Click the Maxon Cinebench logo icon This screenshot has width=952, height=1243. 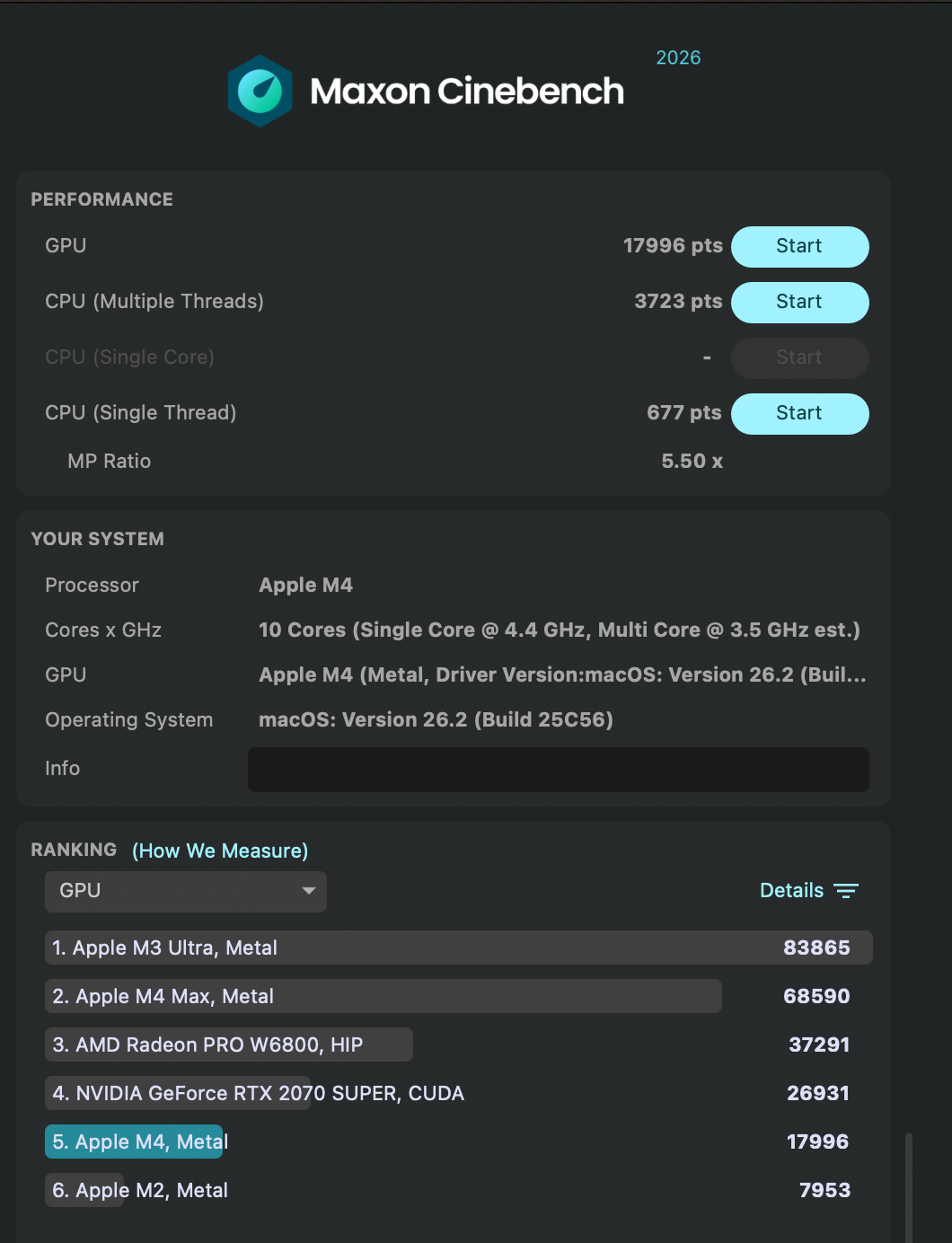tap(260, 91)
